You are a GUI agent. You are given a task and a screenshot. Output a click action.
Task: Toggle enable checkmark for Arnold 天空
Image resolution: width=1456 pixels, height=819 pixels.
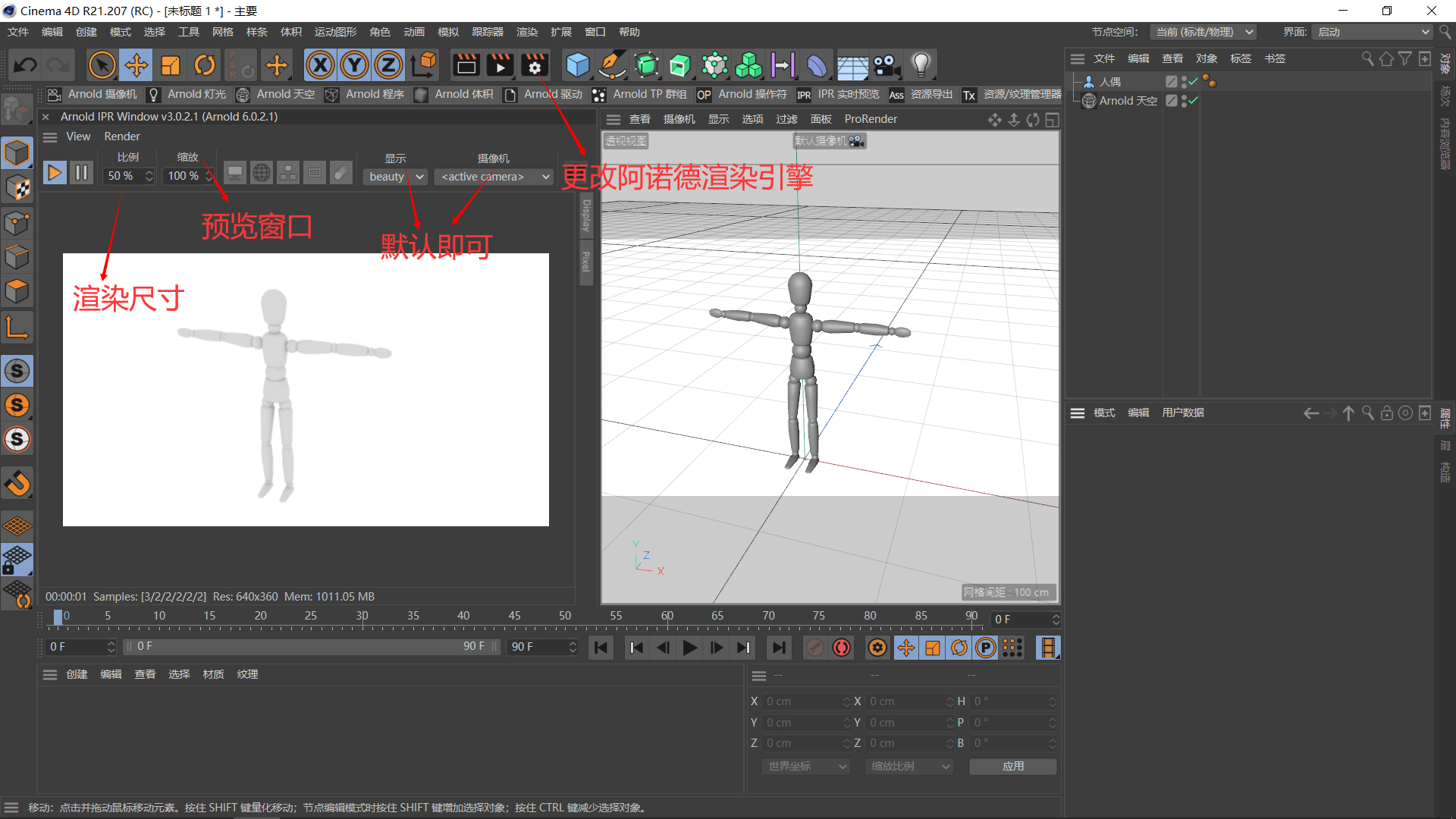[1194, 100]
